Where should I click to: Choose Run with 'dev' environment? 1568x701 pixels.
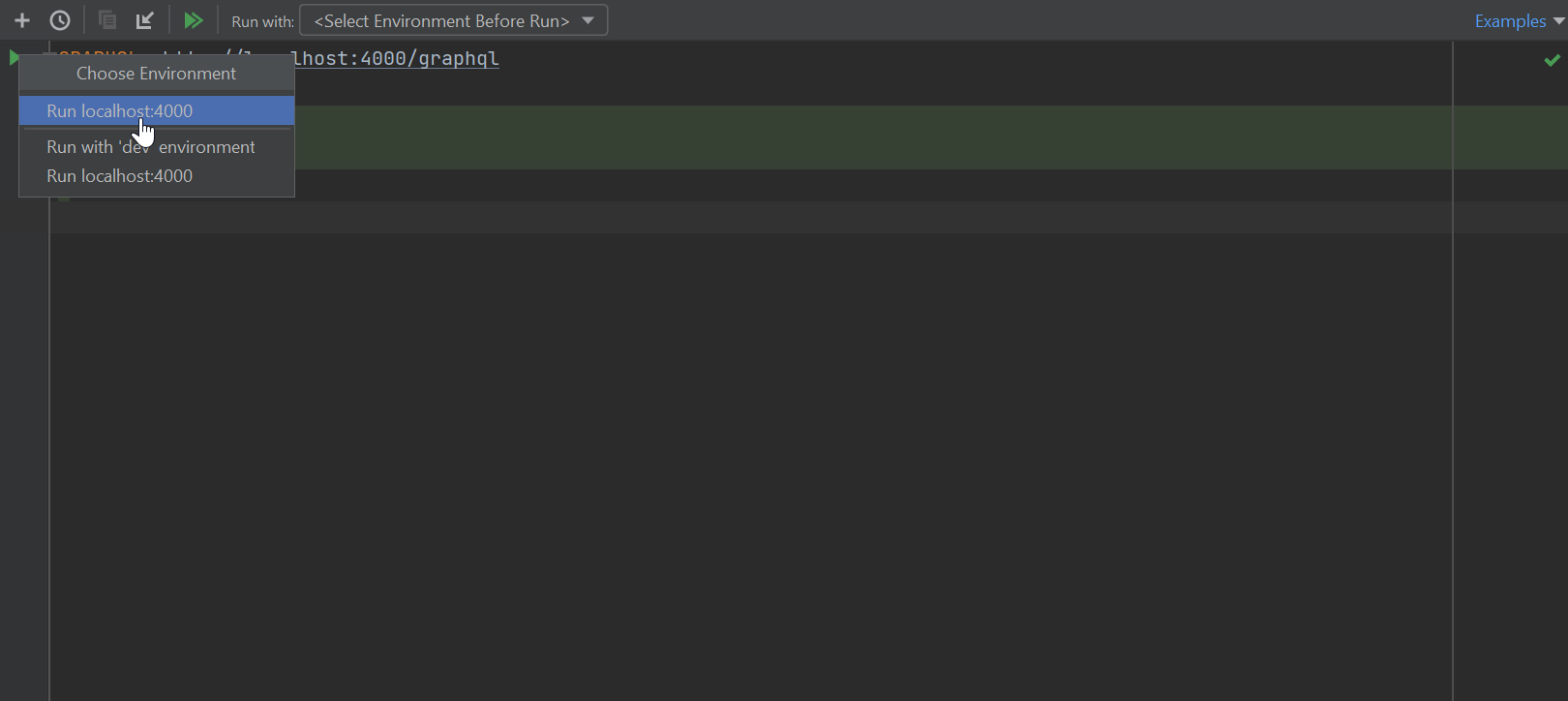click(x=151, y=147)
